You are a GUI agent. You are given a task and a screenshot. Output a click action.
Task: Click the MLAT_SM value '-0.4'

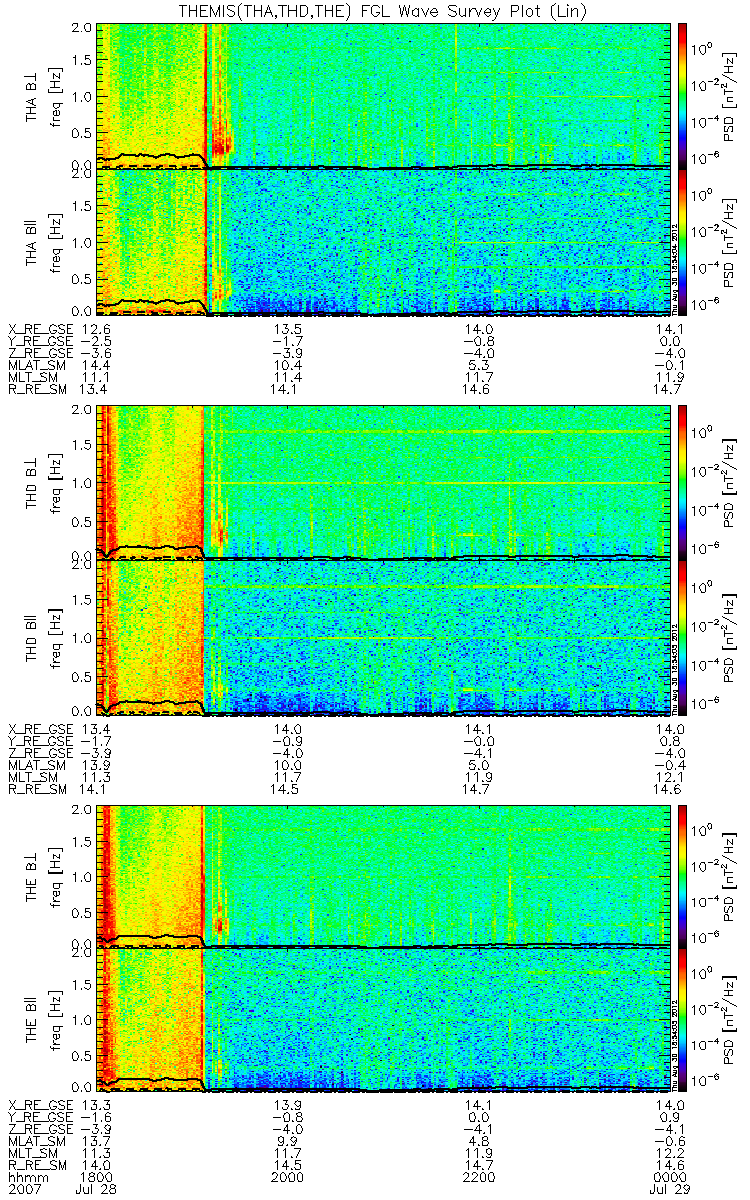[670, 765]
